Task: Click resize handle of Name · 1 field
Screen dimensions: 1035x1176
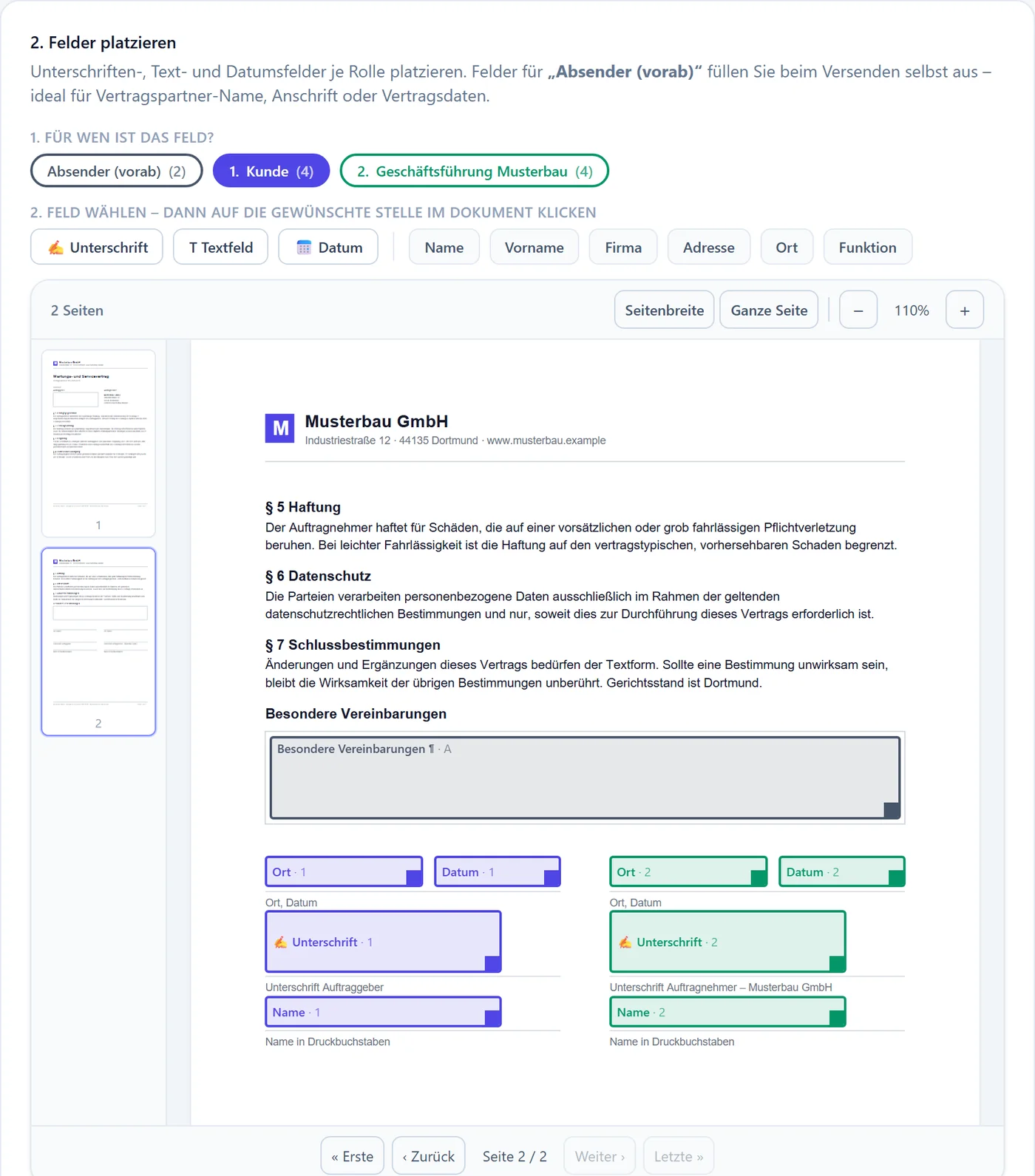Action: pos(492,1019)
